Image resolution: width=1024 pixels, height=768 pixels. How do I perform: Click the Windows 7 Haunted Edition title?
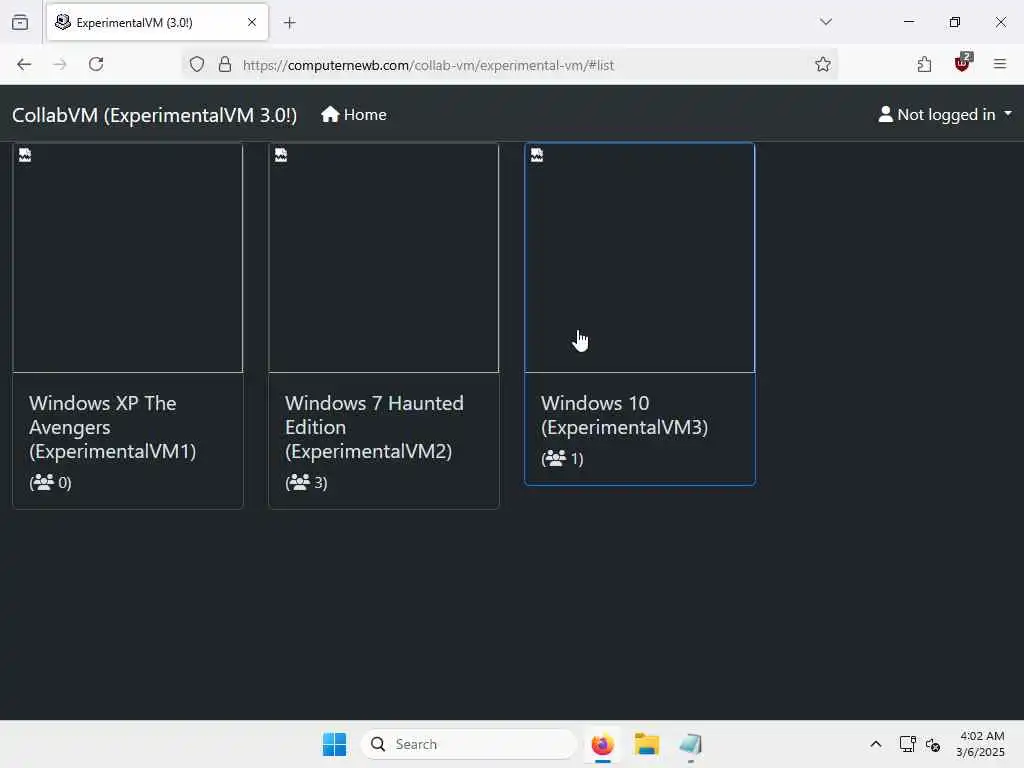click(374, 427)
